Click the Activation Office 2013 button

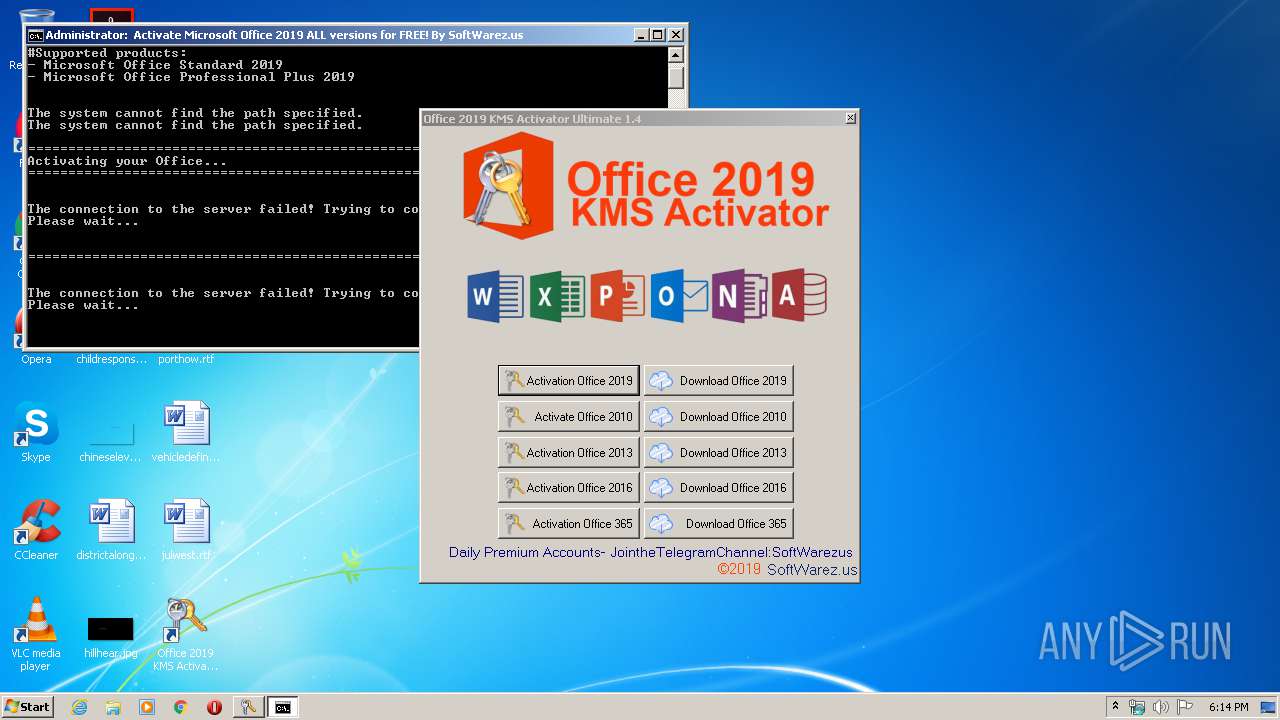(568, 452)
